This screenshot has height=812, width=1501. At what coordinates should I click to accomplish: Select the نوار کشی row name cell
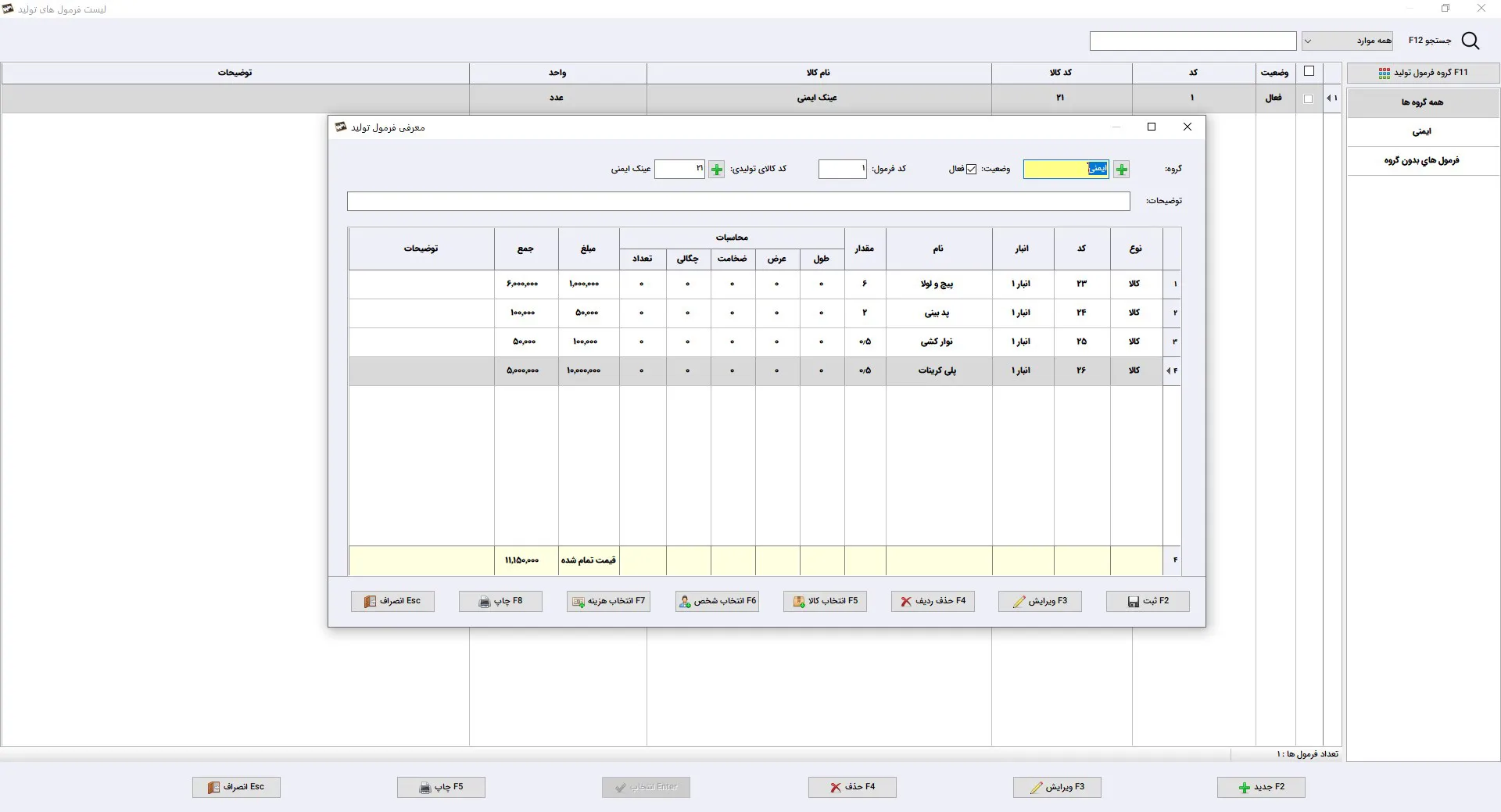[x=938, y=342]
